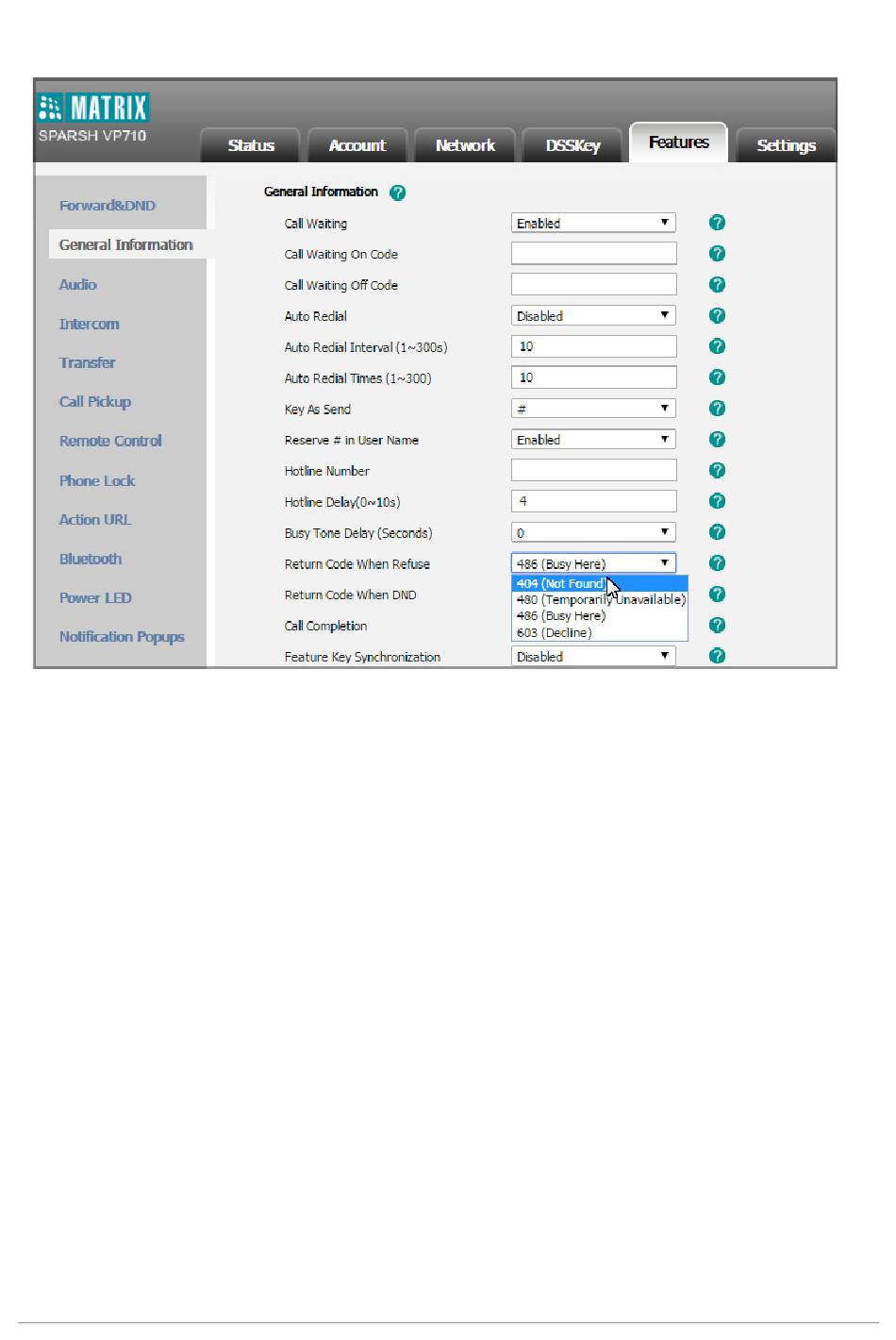Click help icon next to Call Waiting
Image resolution: width=896 pixels, height=1340 pixels.
click(x=717, y=223)
